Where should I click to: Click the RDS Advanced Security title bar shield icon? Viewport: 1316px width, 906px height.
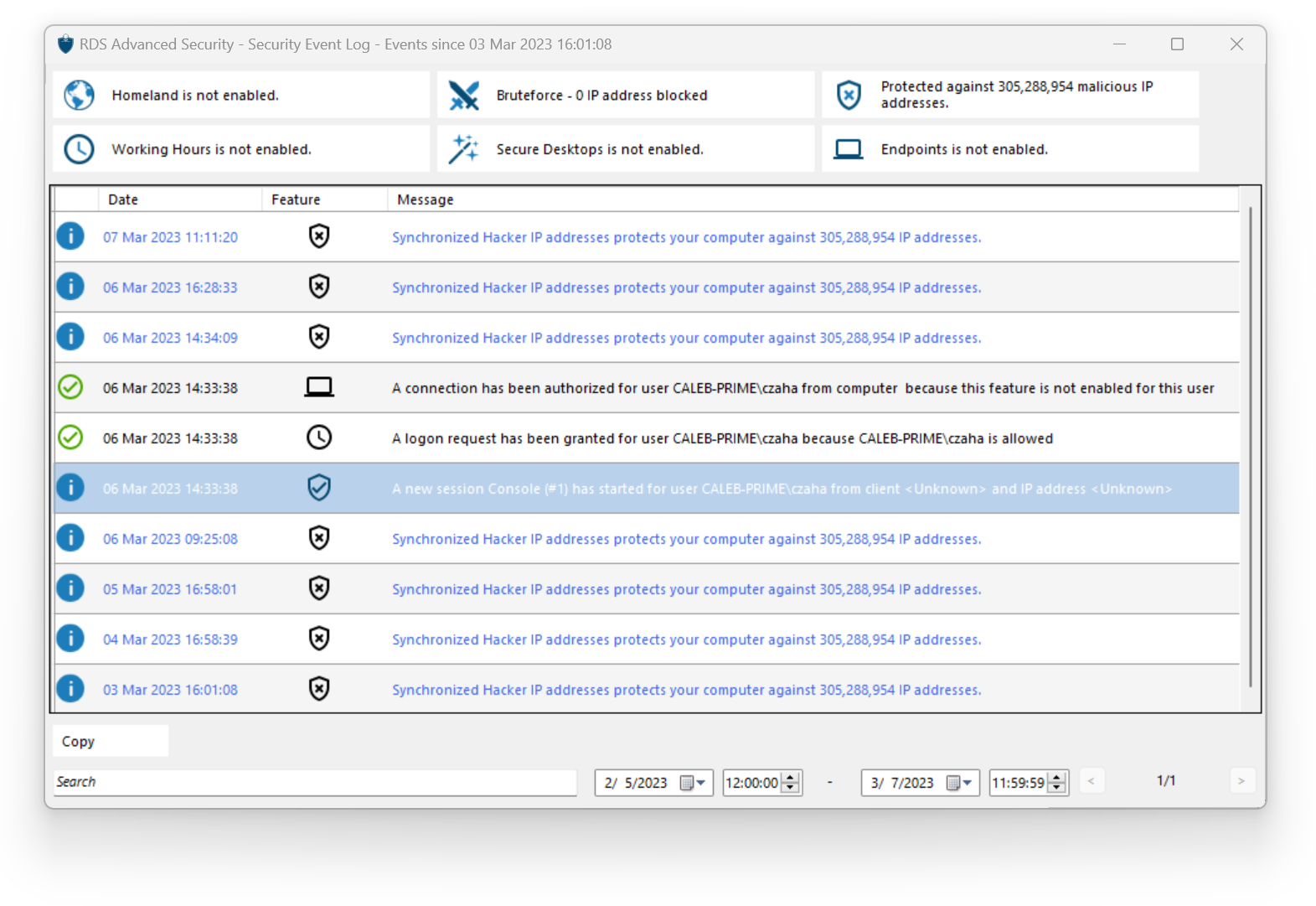pos(65,44)
